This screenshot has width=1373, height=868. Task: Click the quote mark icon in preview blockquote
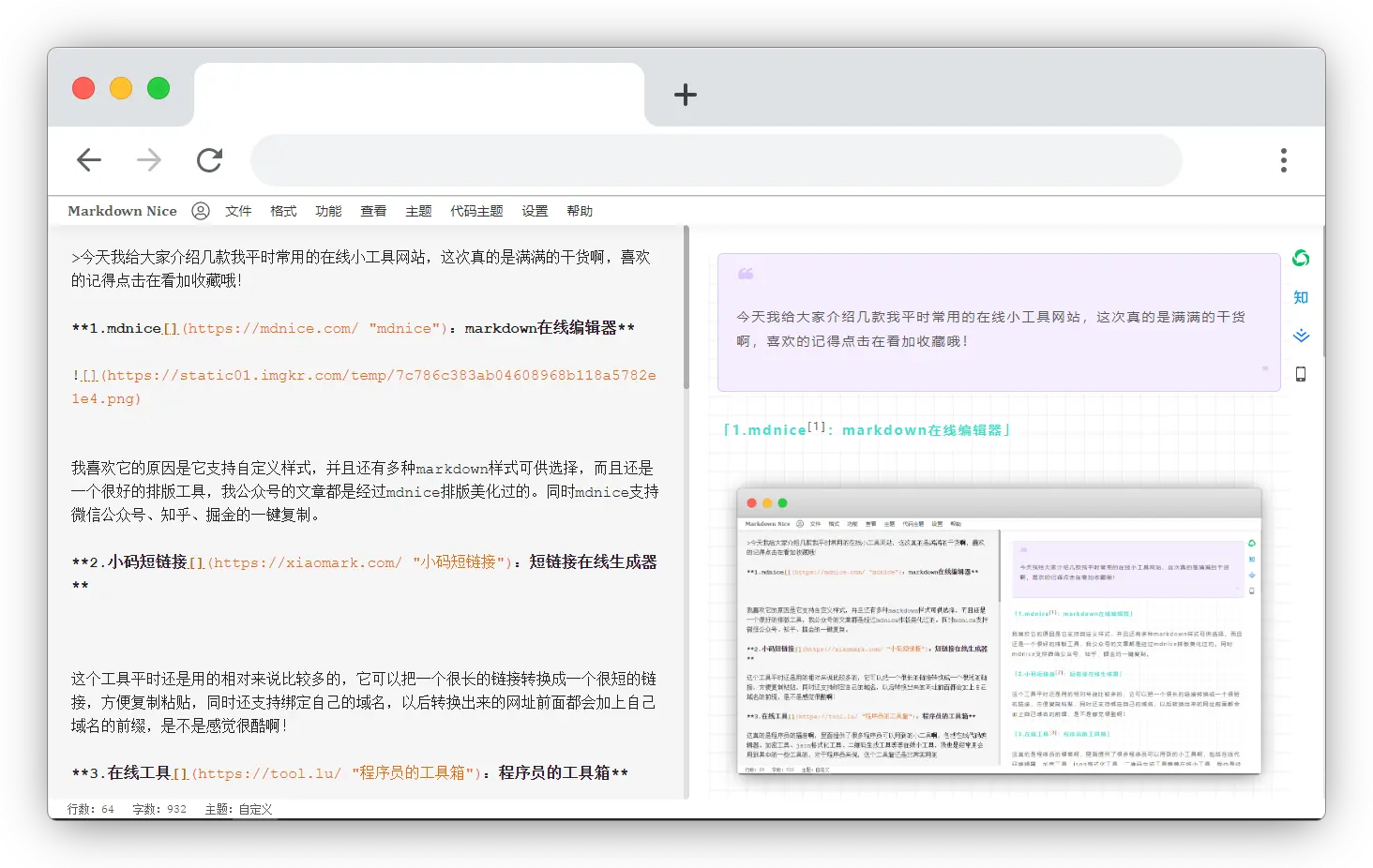(746, 274)
